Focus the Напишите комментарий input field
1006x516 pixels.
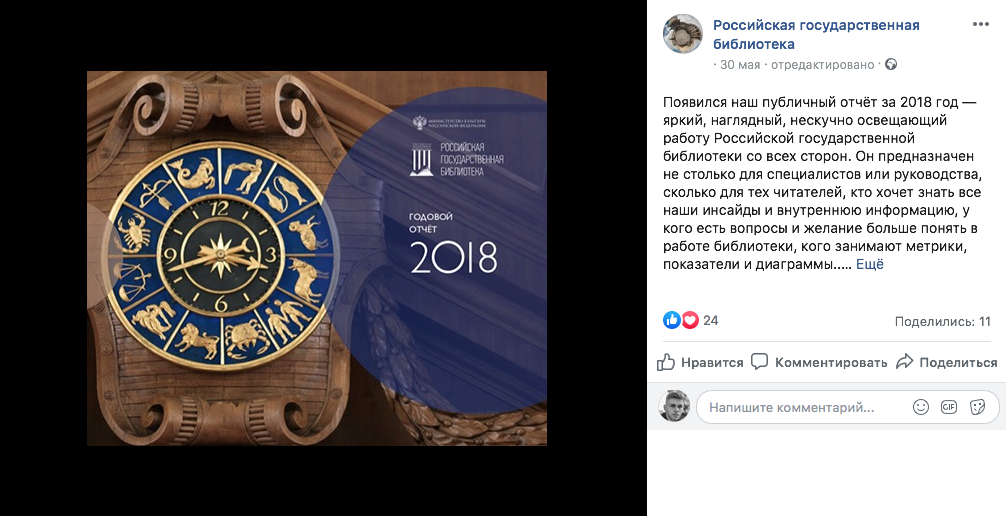coord(808,407)
